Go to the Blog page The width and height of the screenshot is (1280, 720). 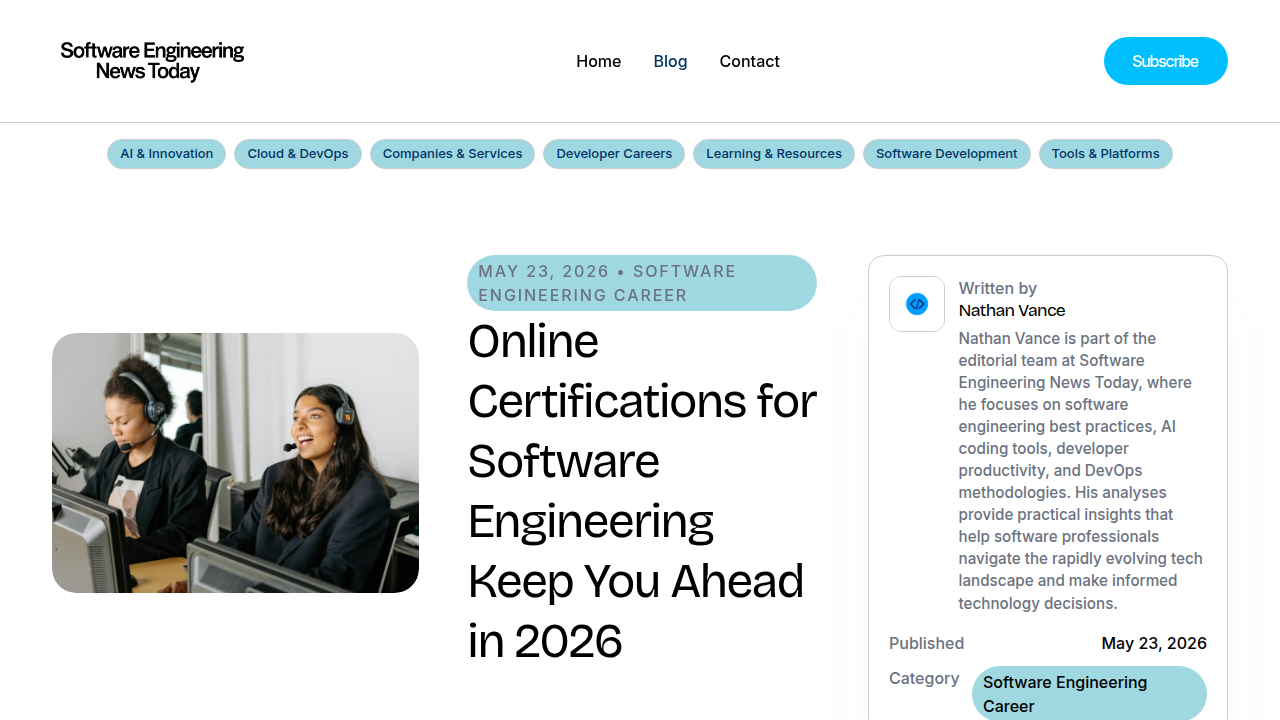[x=670, y=61]
